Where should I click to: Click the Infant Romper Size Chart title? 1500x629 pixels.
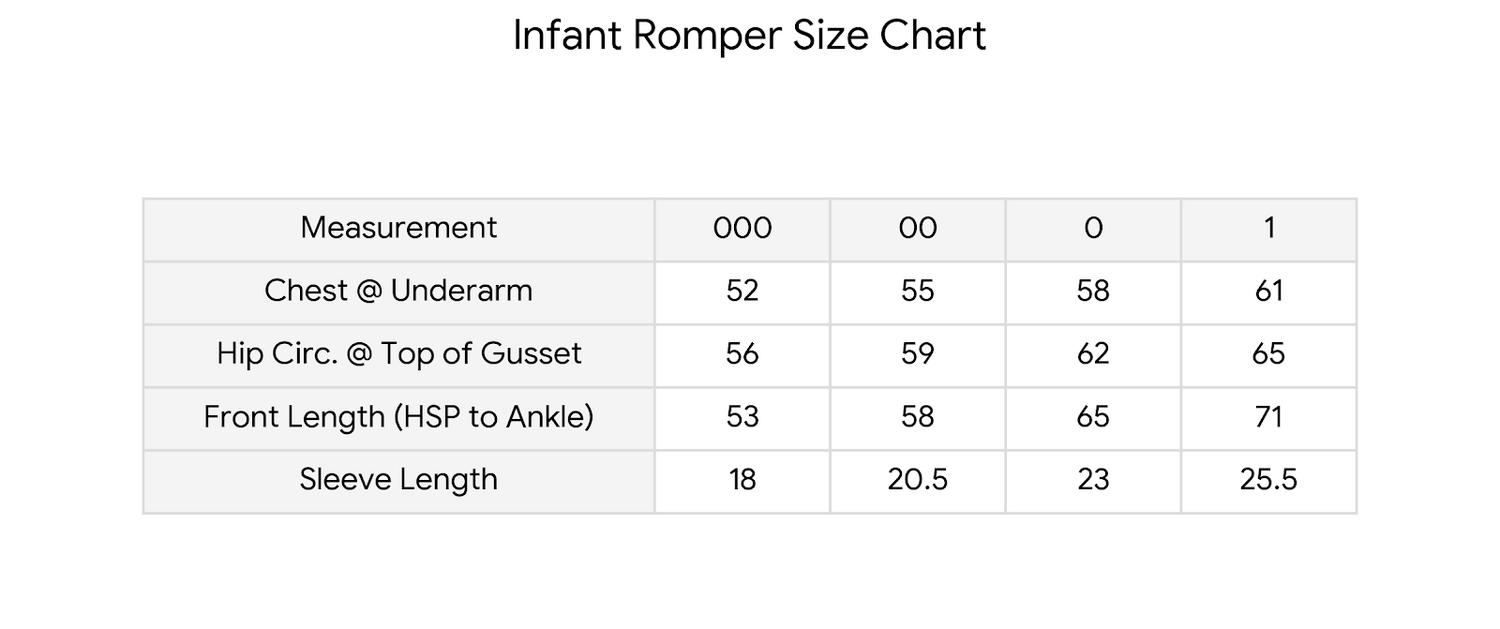pyautogui.click(x=749, y=37)
